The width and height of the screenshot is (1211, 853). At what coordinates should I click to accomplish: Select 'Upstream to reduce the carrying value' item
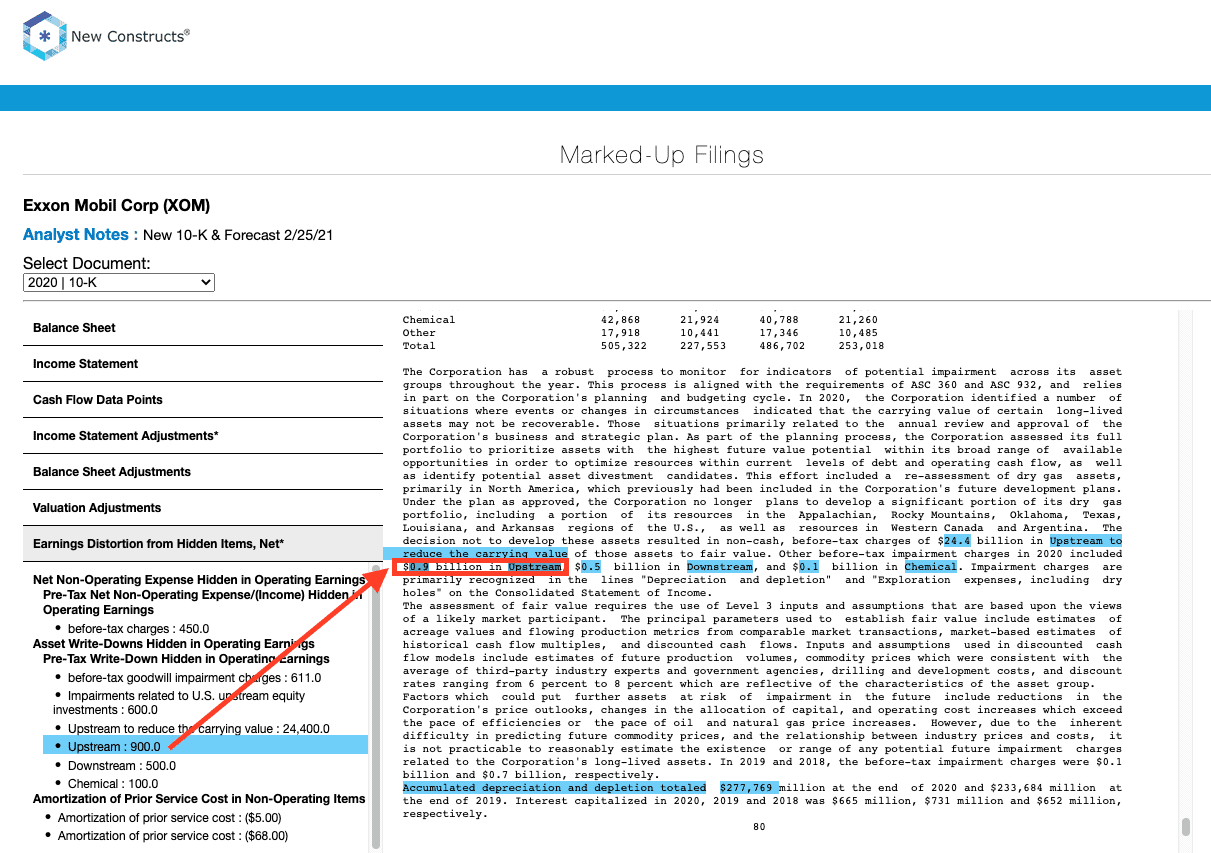pyautogui.click(x=198, y=729)
